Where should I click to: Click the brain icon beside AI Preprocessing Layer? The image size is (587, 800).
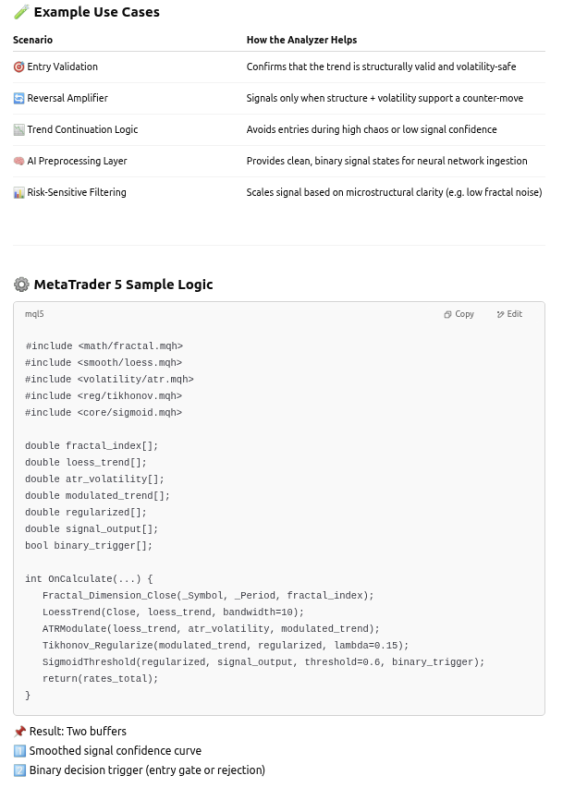click(18, 160)
